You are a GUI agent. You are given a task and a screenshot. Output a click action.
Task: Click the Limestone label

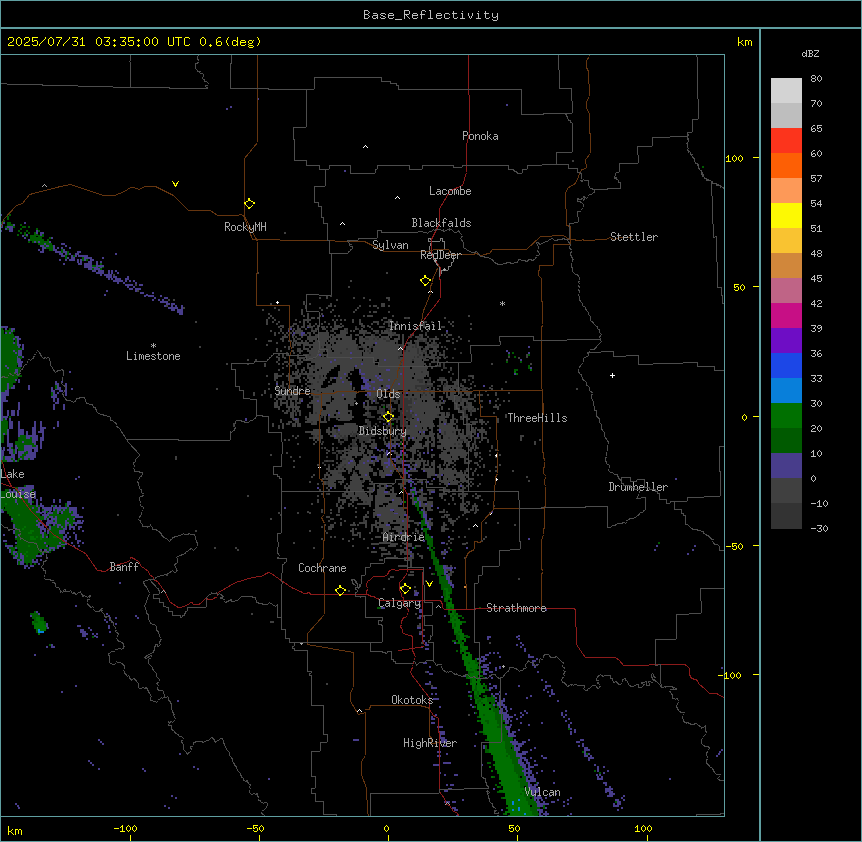(x=153, y=356)
